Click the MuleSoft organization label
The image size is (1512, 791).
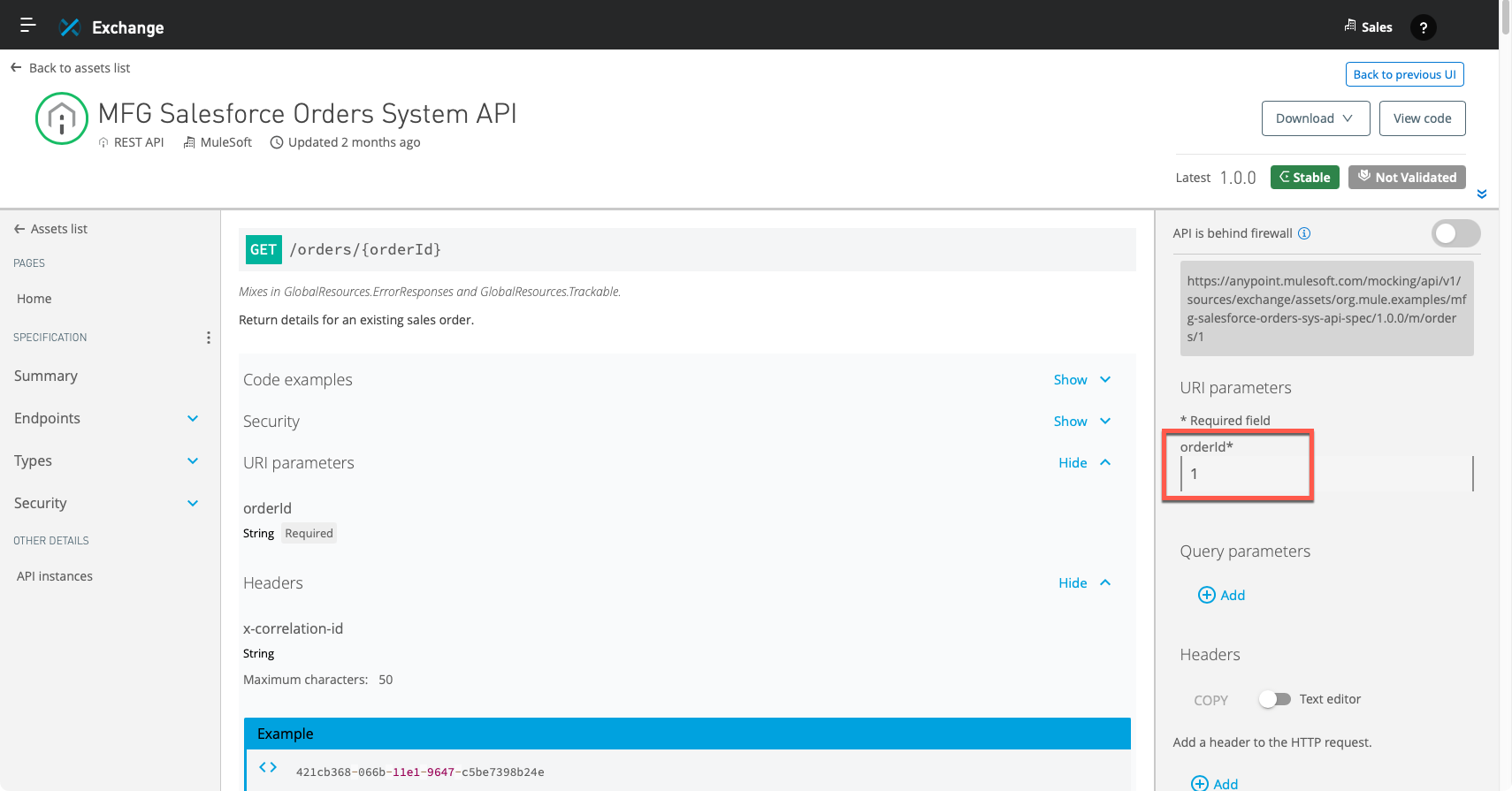click(218, 142)
